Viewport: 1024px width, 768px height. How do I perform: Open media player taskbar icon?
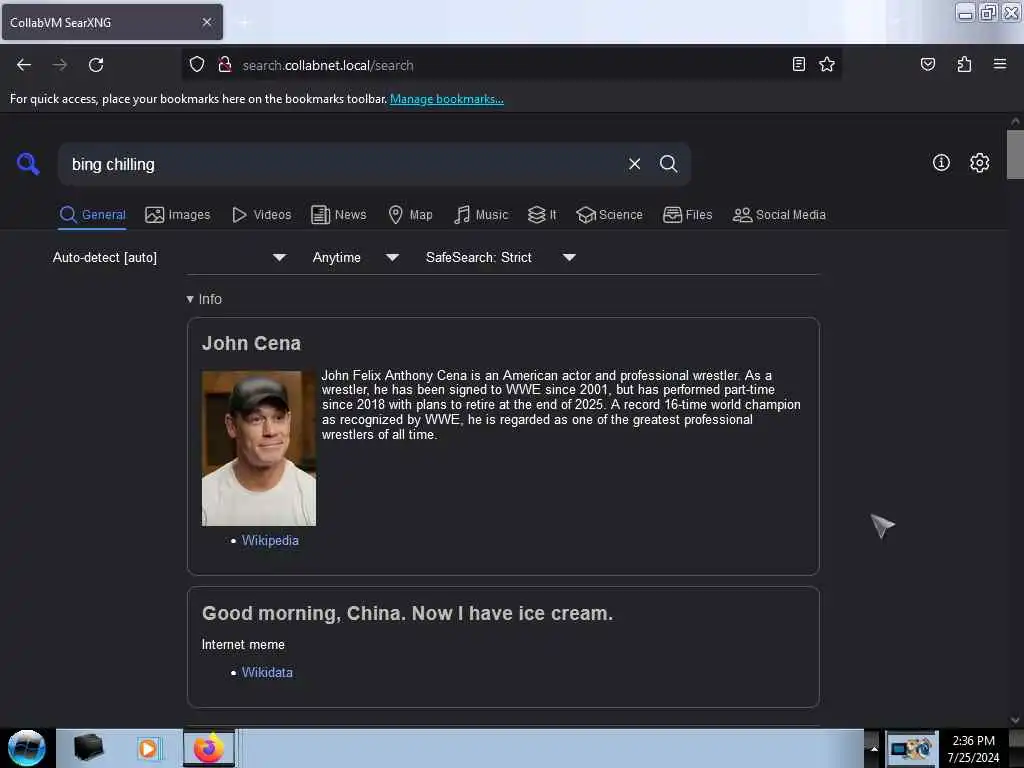tap(148, 748)
